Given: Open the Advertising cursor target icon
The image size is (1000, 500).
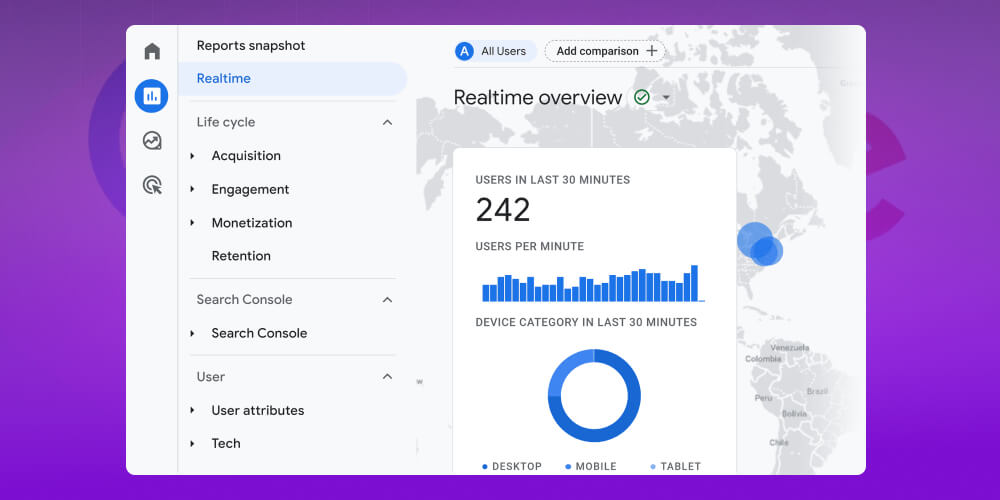Looking at the screenshot, I should (152, 186).
